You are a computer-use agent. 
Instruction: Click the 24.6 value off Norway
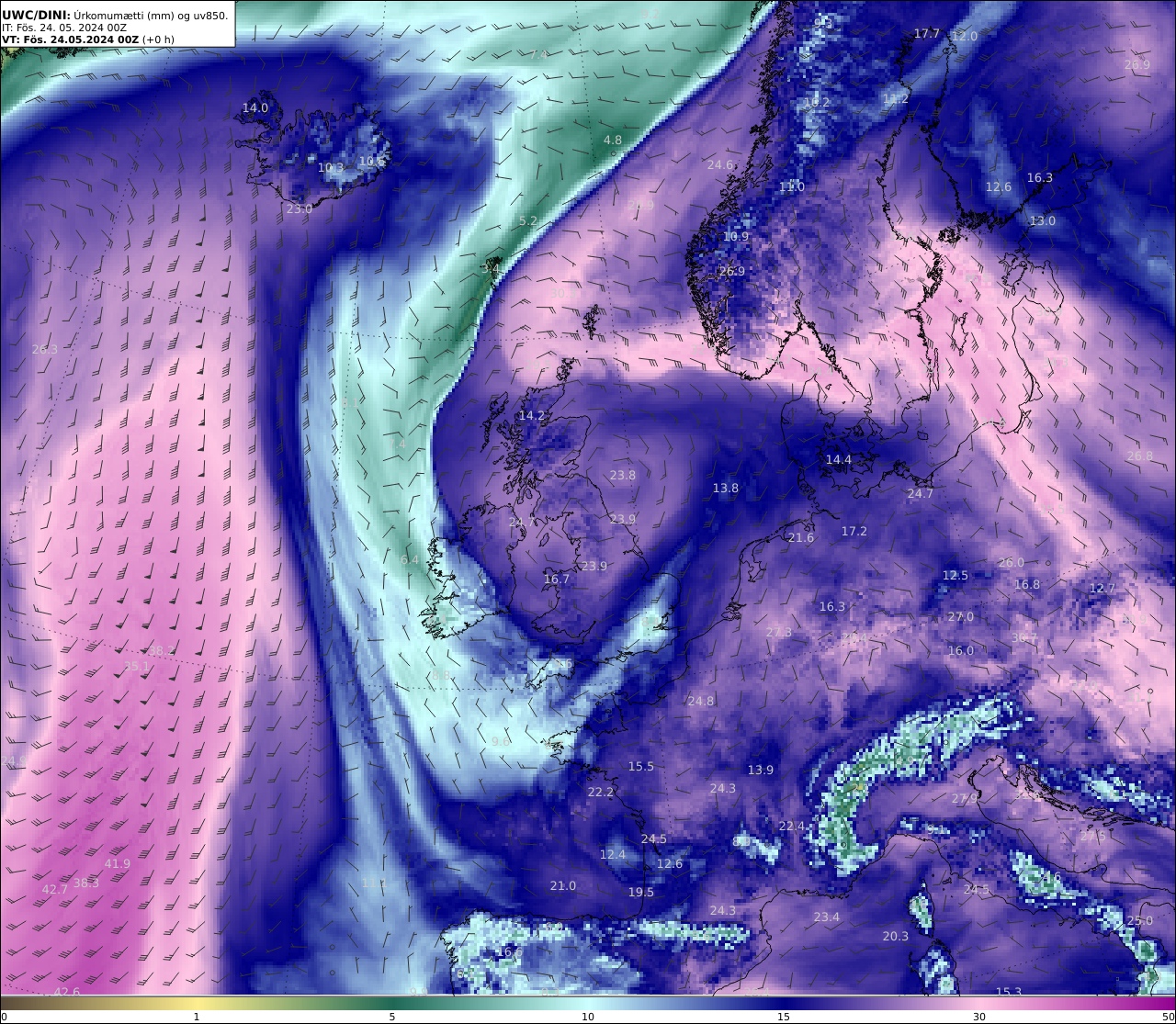pyautogui.click(x=720, y=164)
